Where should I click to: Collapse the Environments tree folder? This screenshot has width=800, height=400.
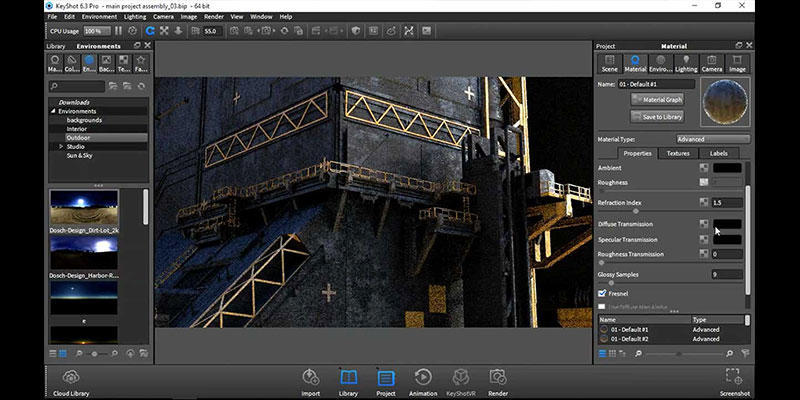click(53, 111)
